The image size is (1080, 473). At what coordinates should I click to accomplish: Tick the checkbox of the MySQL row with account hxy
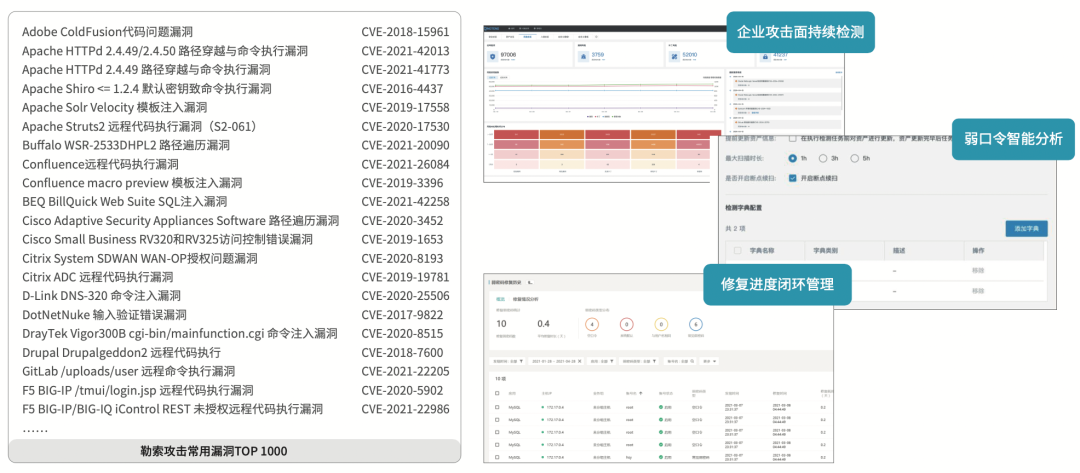pyautogui.click(x=497, y=457)
